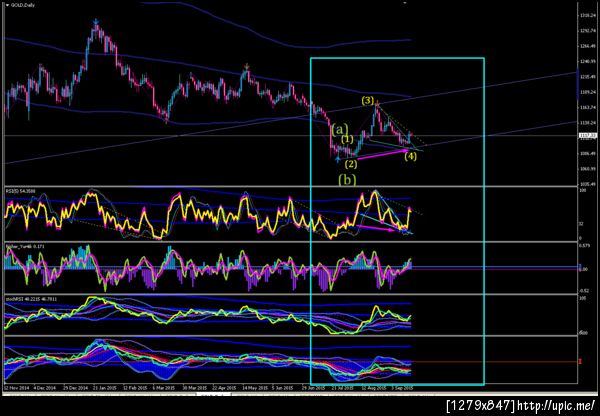This screenshot has width=600, height=416.
Task: Select the yellow (1) wave label
Action: 347,140
